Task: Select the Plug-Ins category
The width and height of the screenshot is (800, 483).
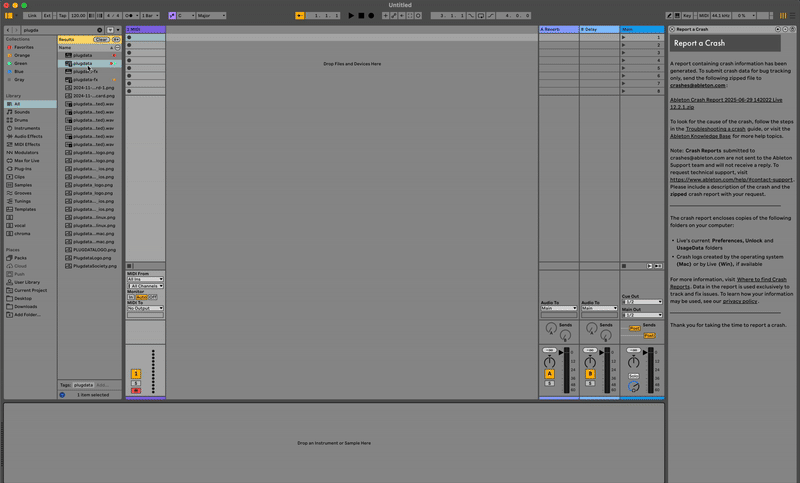Action: click(x=23, y=169)
